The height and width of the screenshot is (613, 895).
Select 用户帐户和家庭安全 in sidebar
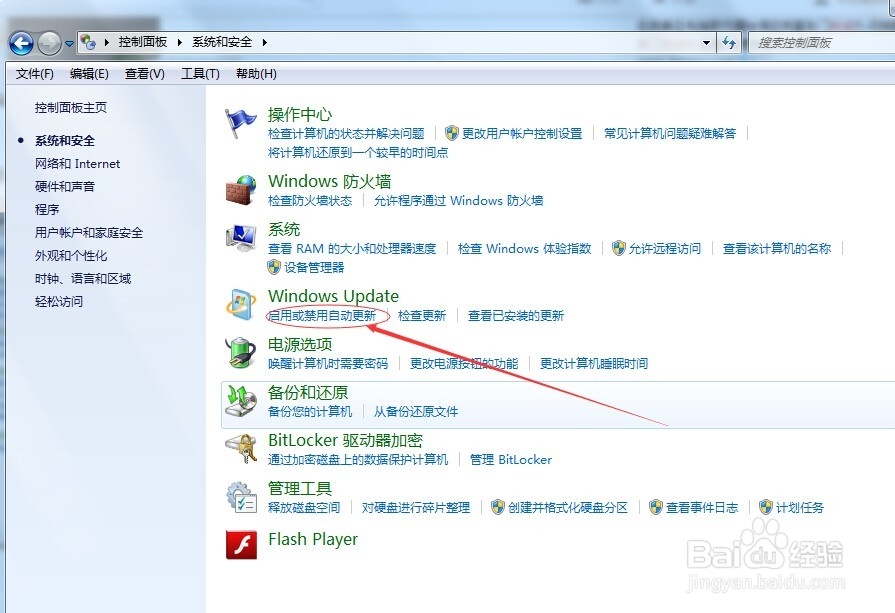(89, 232)
